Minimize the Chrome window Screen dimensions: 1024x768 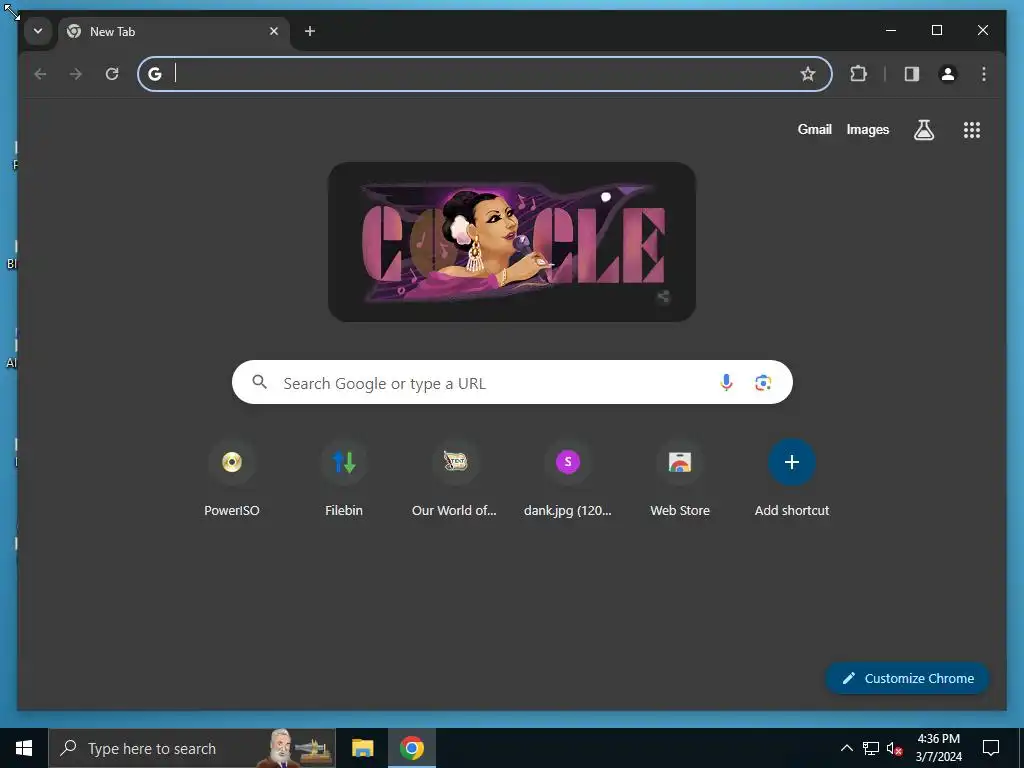coord(891,31)
